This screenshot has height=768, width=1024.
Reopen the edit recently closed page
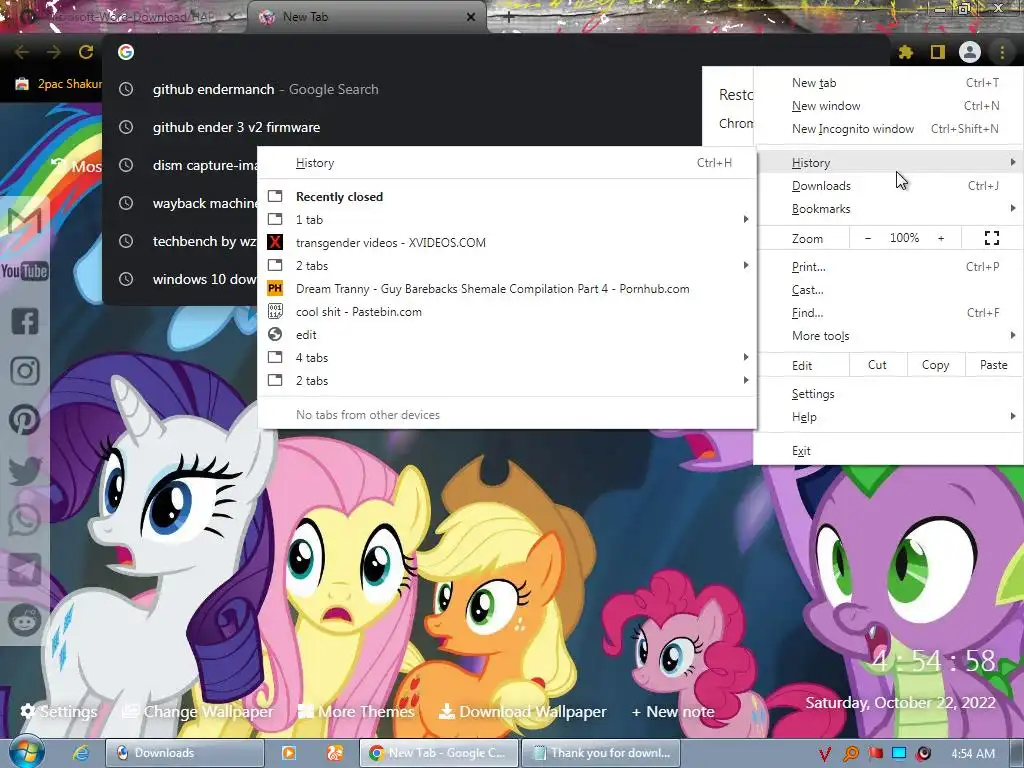point(507,334)
